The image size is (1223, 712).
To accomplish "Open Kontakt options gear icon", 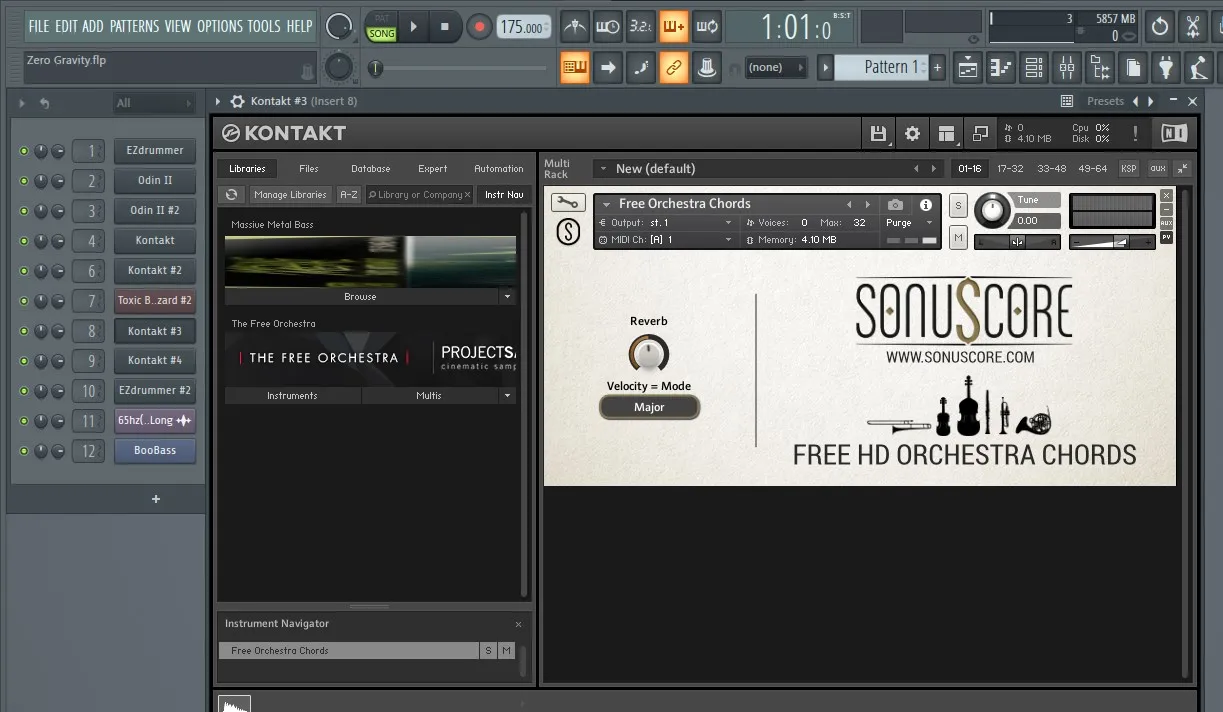I will [x=912, y=133].
